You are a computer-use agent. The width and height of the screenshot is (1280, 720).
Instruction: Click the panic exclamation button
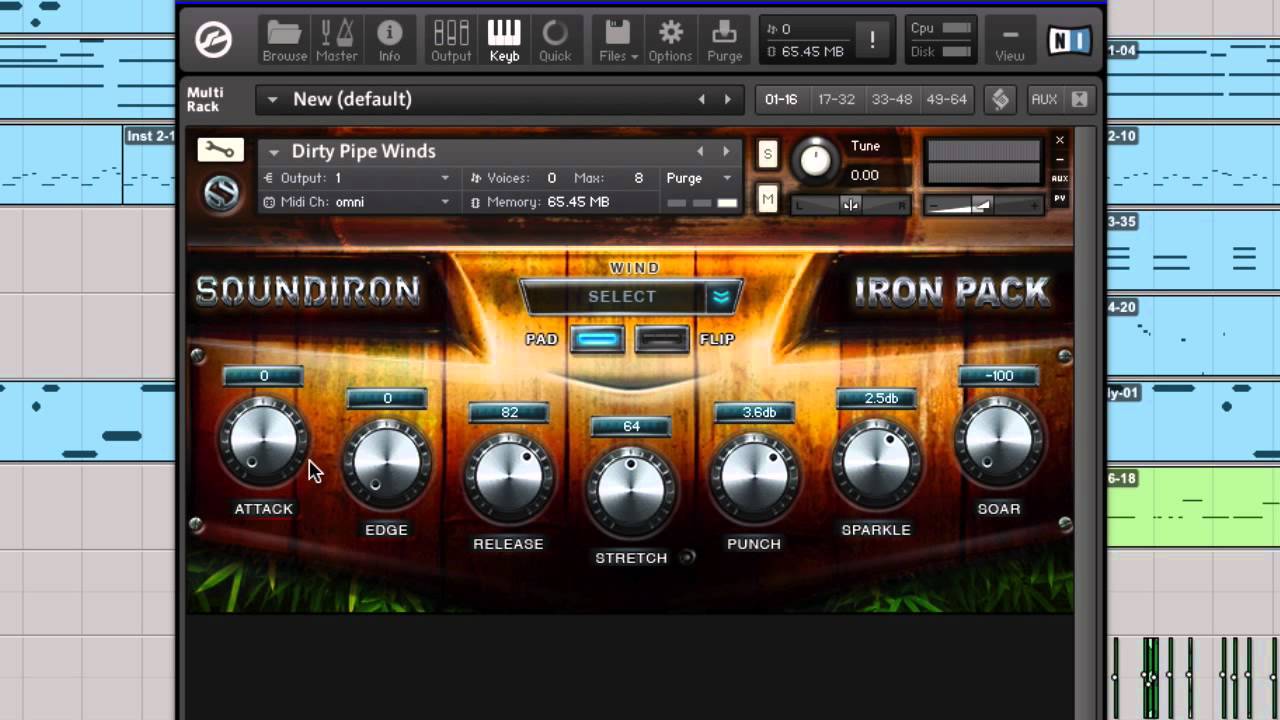(873, 40)
